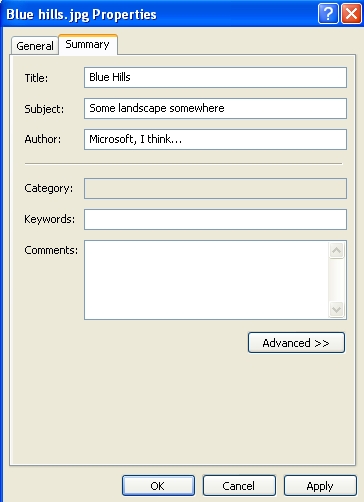Click the Author: label text

click(43, 139)
